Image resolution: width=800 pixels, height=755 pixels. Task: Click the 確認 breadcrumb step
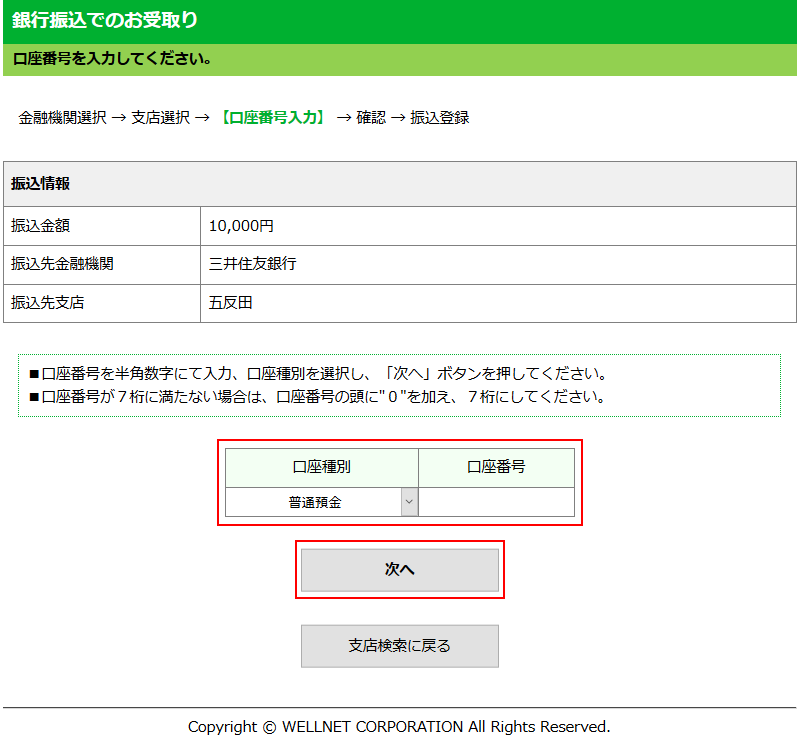pos(371,117)
